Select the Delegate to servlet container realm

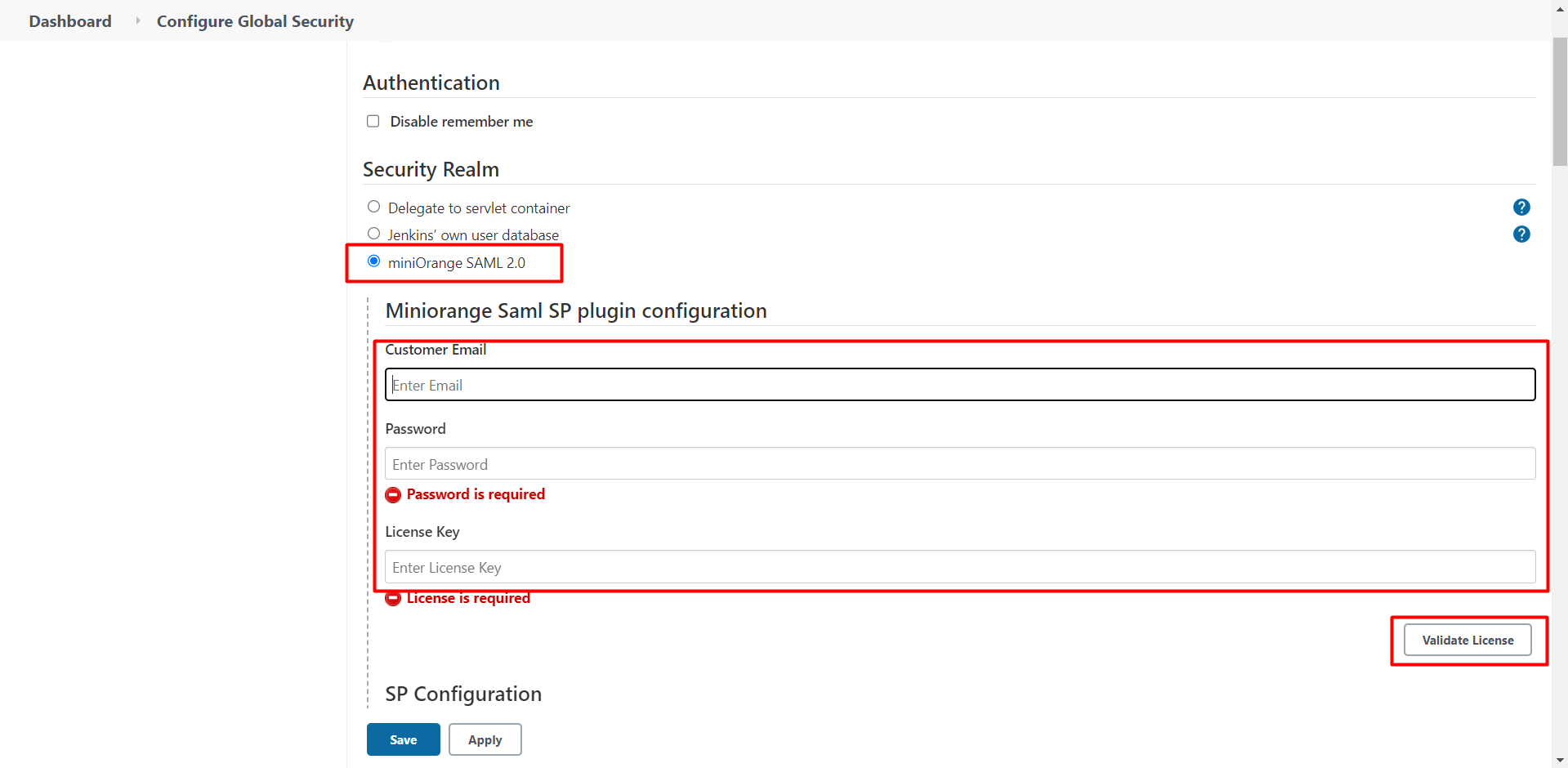[373, 206]
